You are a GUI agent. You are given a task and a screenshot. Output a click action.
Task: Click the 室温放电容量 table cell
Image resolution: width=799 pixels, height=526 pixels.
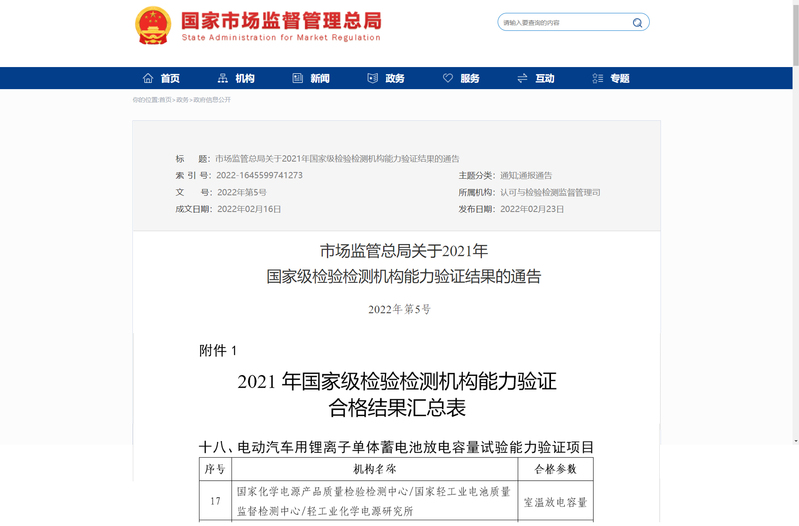pos(555,501)
